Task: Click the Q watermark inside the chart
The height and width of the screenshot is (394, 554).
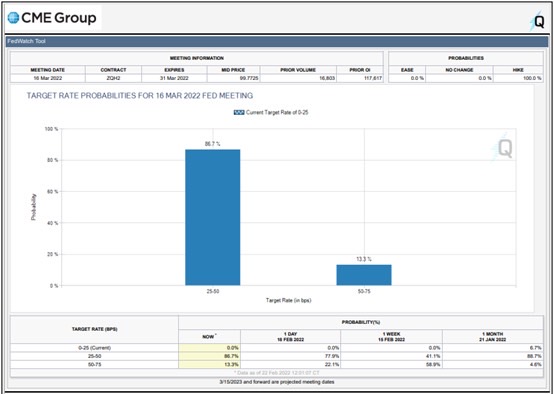Action: click(x=502, y=148)
